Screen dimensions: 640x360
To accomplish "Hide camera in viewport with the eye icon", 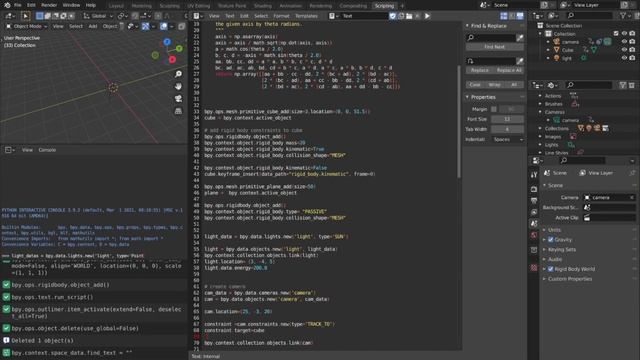I will click(624, 42).
